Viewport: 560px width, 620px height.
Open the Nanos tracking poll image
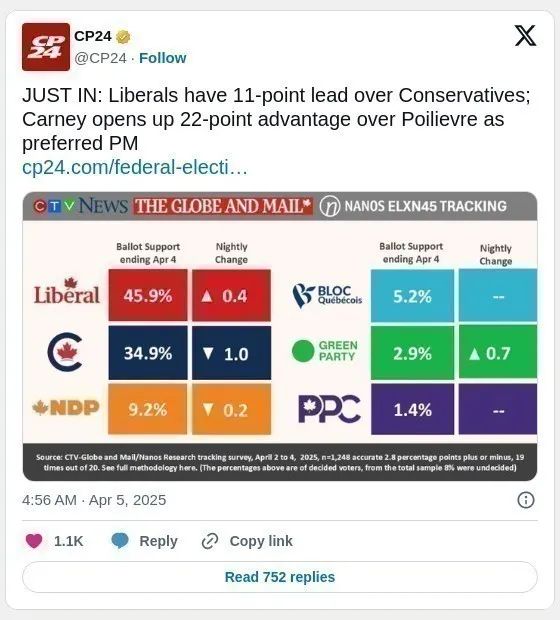click(280, 336)
